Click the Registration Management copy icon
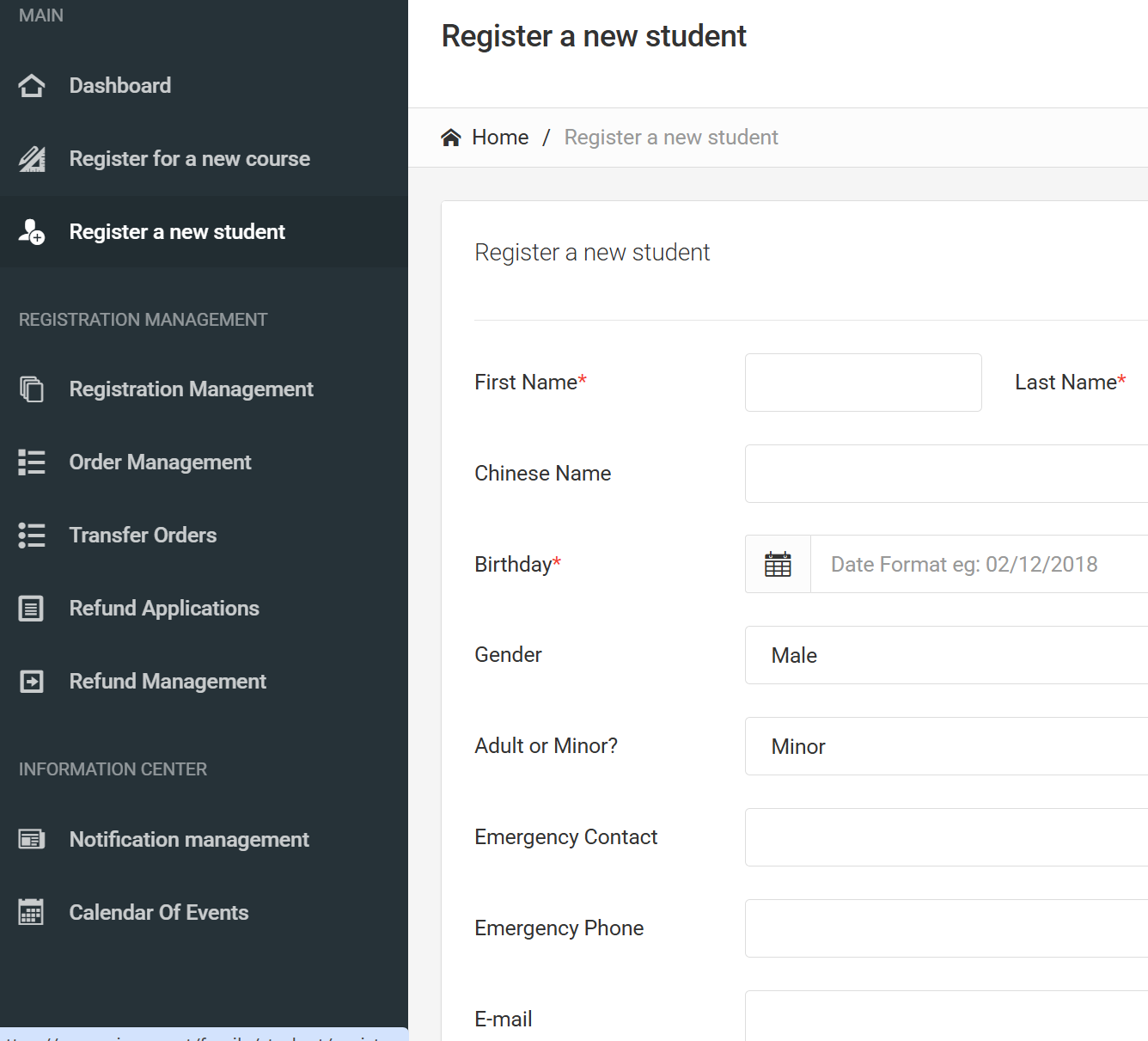The image size is (1148, 1041). [32, 389]
